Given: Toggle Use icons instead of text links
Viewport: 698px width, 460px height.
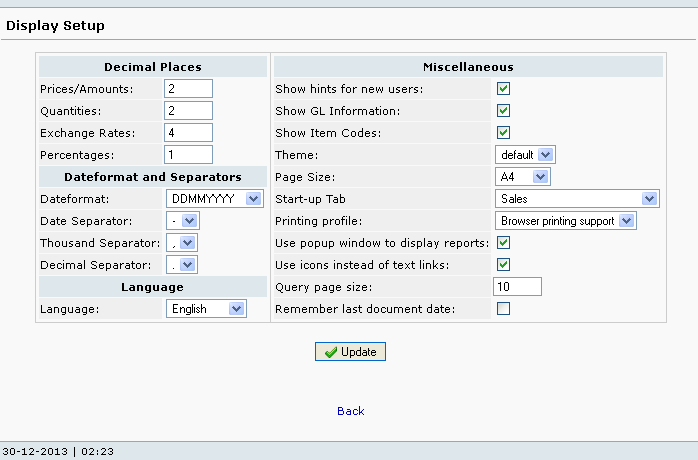Looking at the screenshot, I should (504, 265).
